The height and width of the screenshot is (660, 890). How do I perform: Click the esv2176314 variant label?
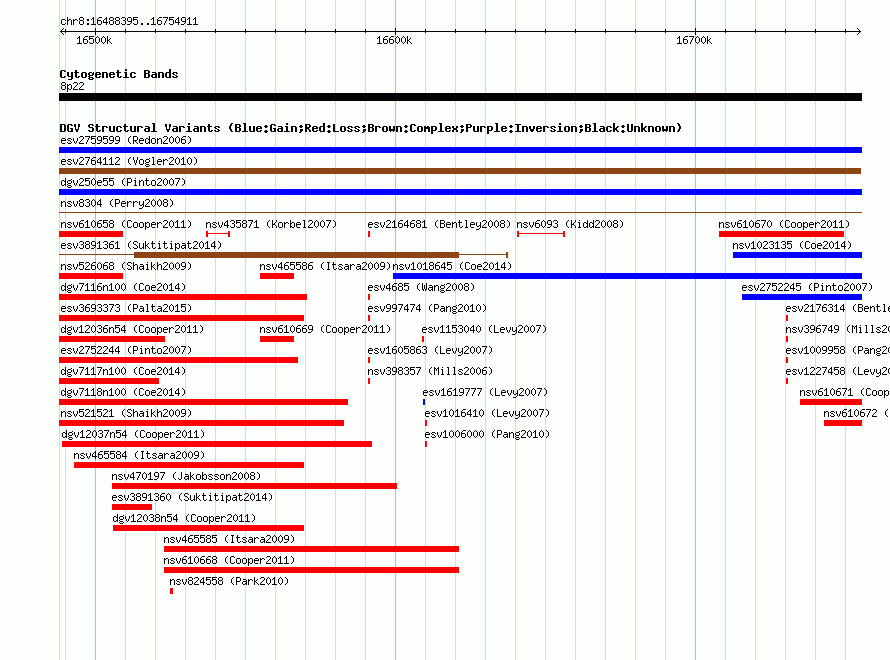click(838, 308)
